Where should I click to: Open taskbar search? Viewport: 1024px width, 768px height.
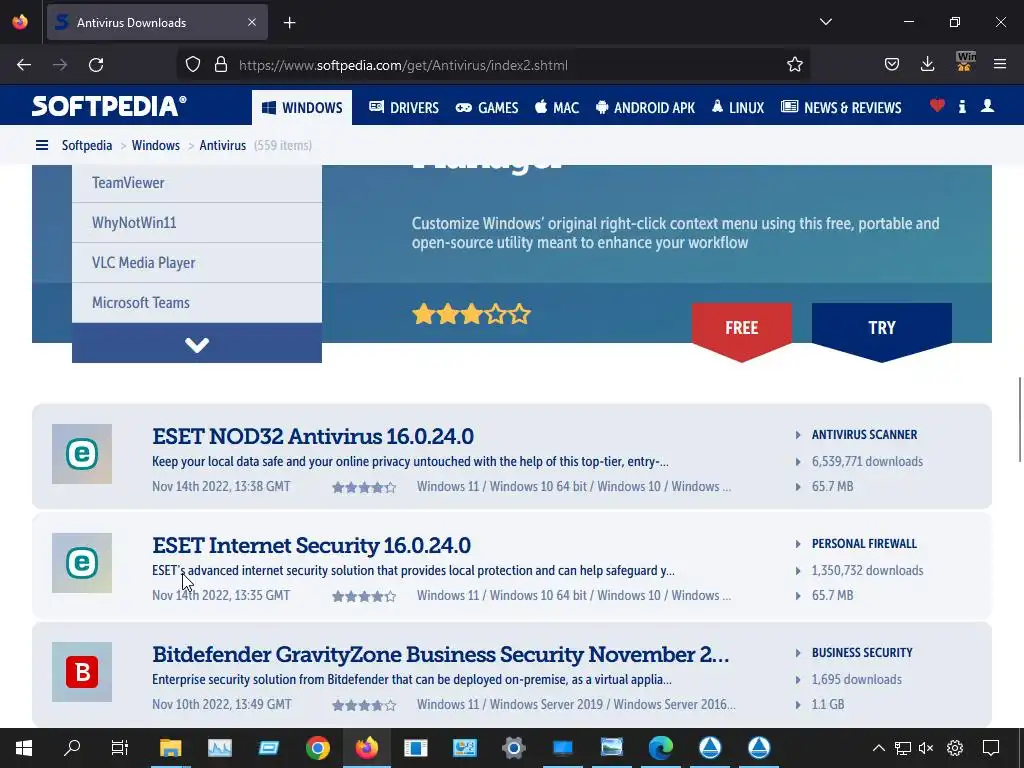pos(72,748)
